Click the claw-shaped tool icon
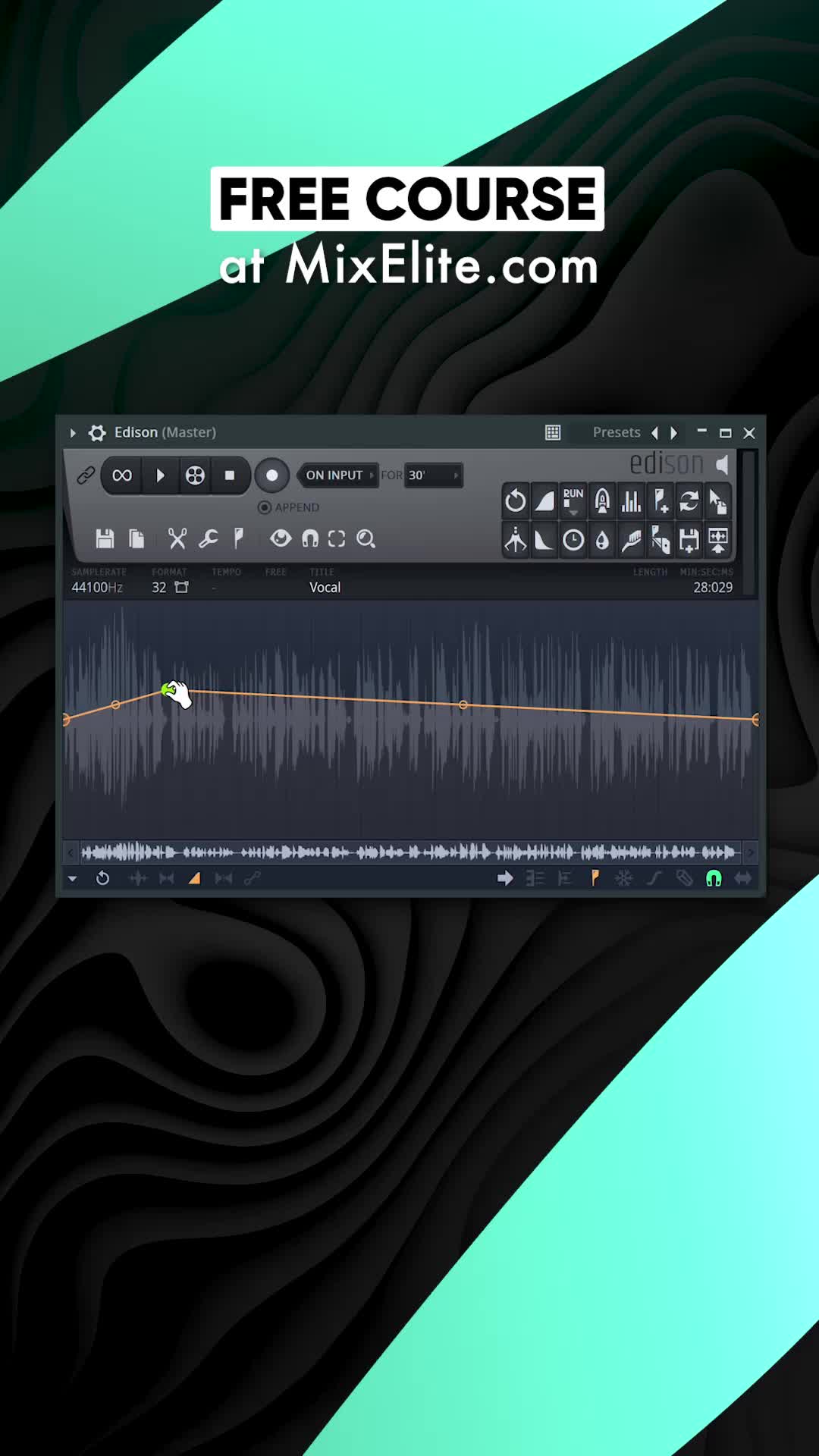The image size is (819, 1456). [602, 500]
